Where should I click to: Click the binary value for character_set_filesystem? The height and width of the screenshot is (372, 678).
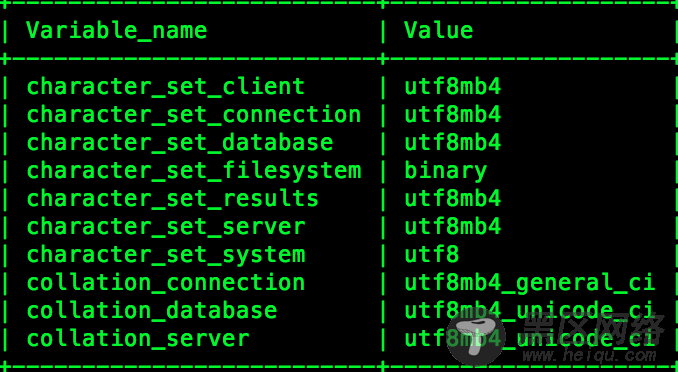click(446, 171)
